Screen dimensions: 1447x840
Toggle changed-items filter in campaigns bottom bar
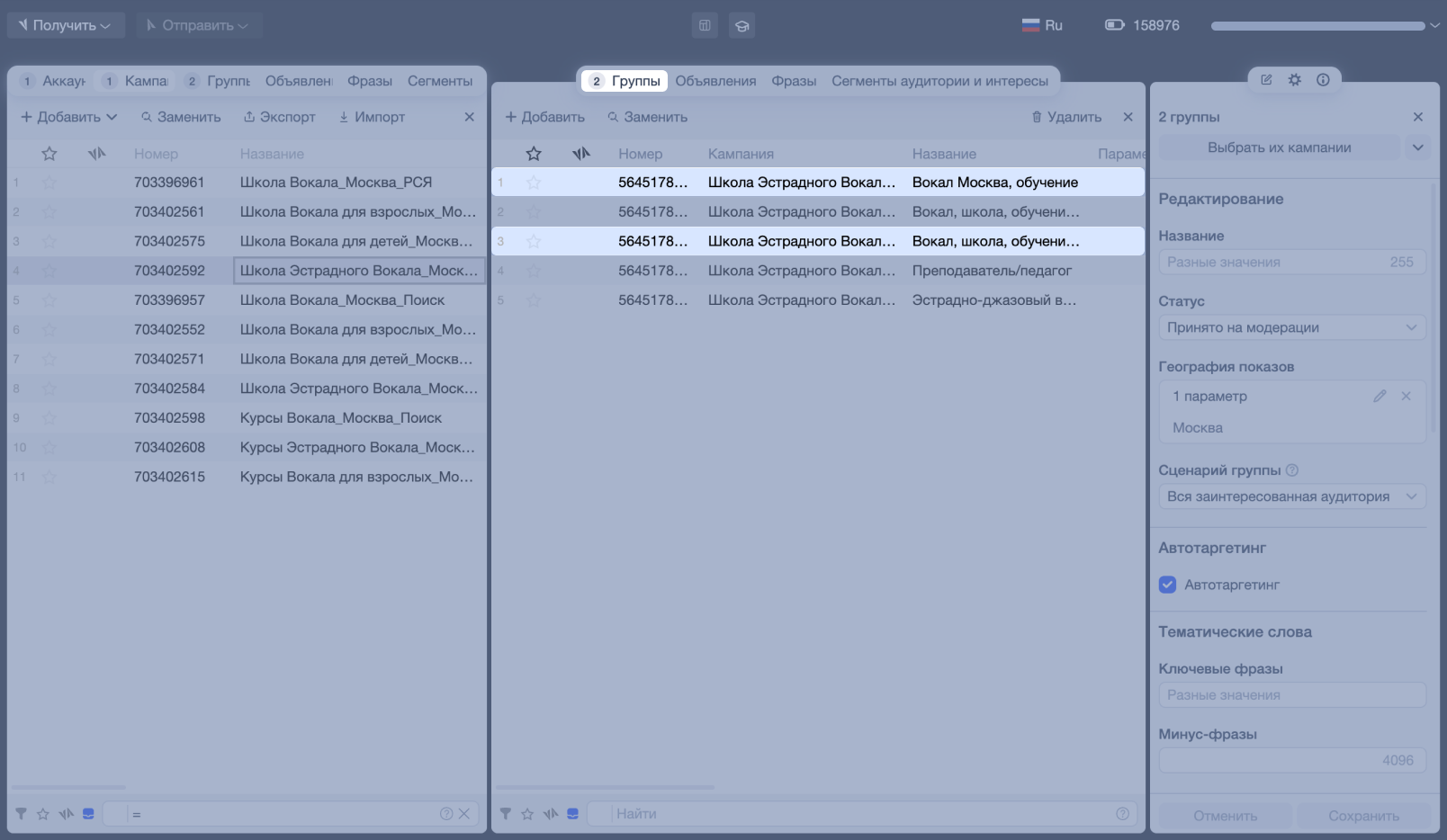pos(66,814)
